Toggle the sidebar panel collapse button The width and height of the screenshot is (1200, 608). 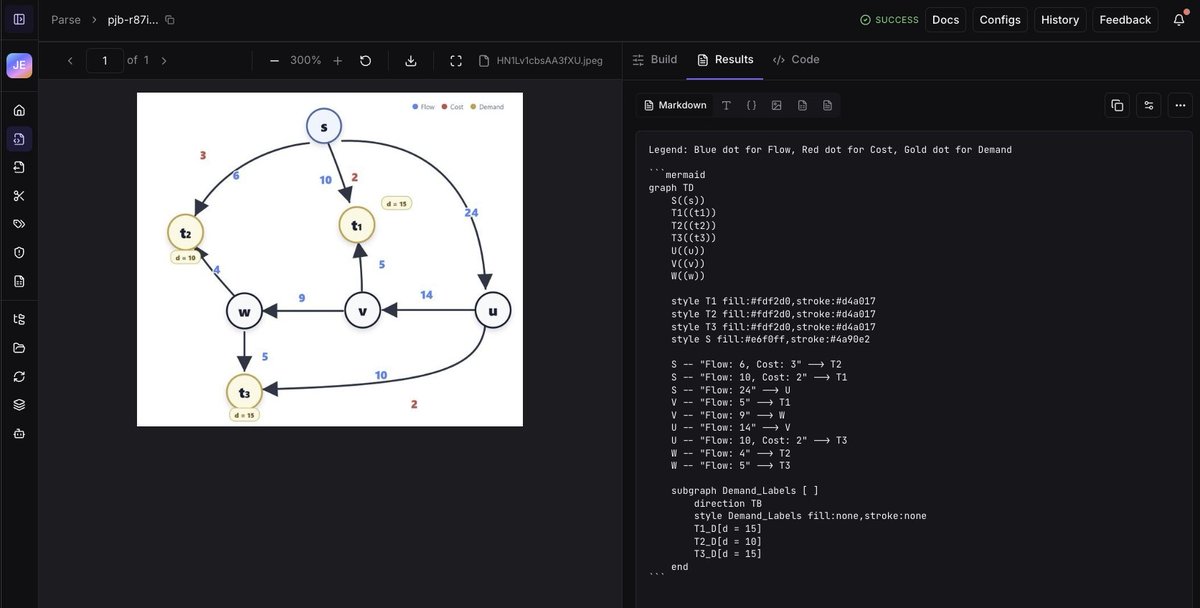coord(19,19)
